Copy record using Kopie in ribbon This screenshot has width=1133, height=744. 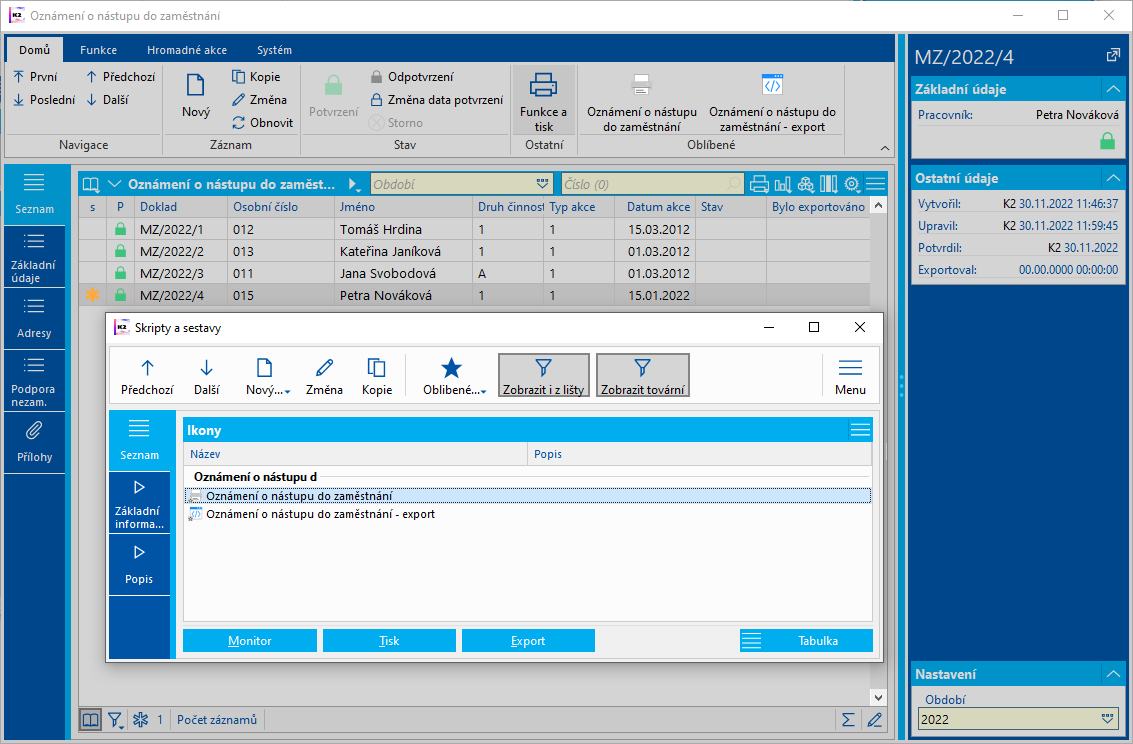pyautogui.click(x=256, y=77)
